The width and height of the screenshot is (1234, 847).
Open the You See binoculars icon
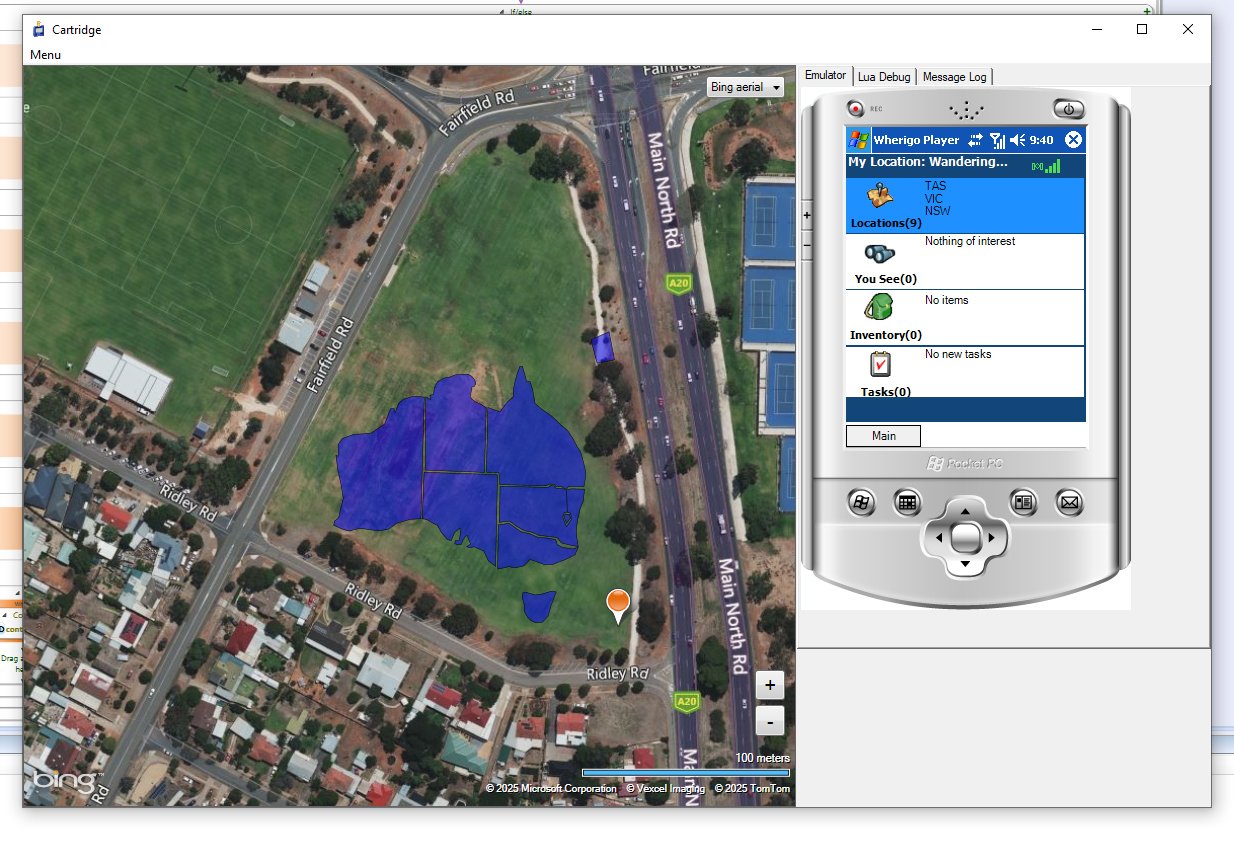coord(879,254)
